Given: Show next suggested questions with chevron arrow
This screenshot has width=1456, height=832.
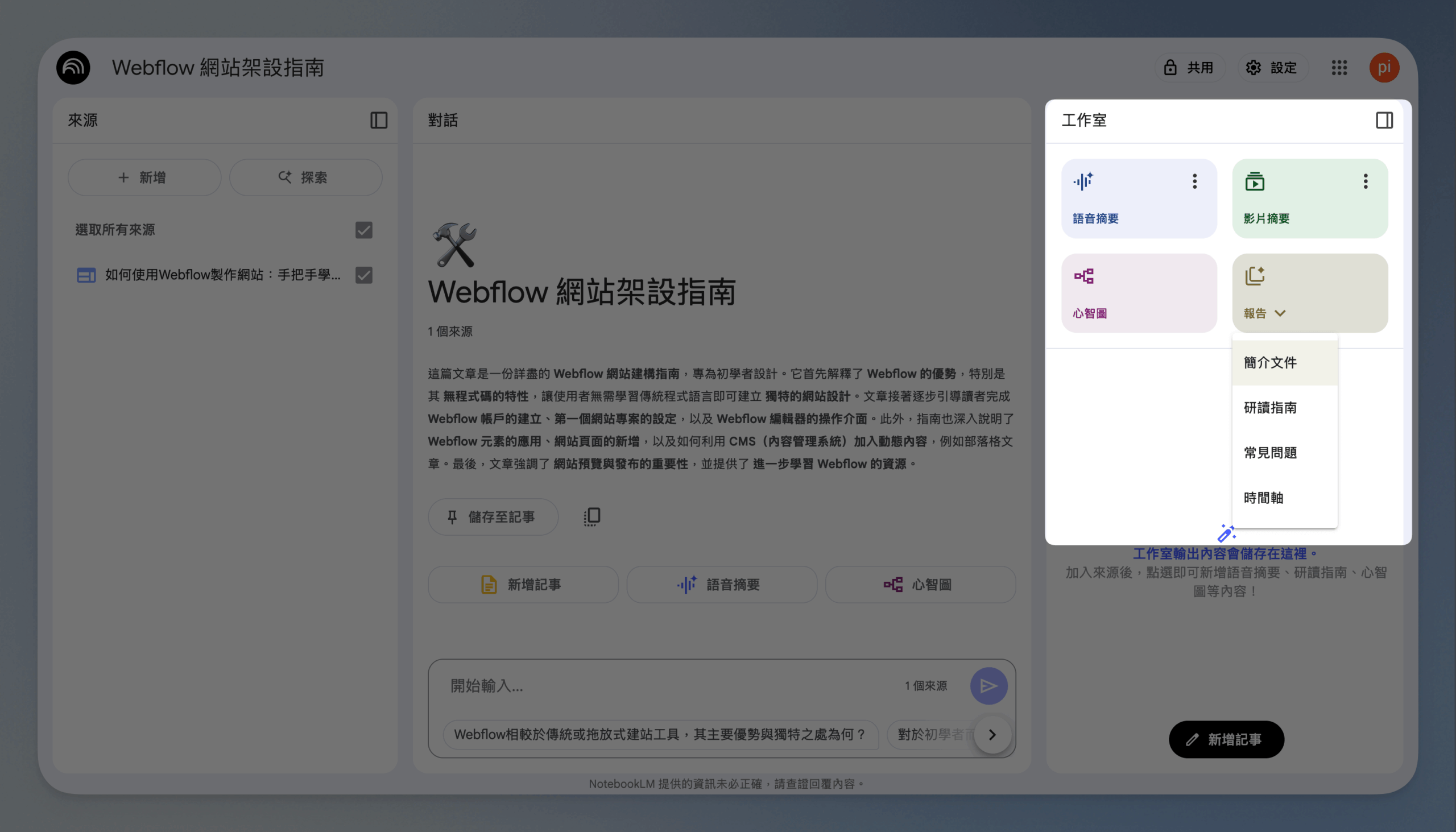Looking at the screenshot, I should point(992,734).
